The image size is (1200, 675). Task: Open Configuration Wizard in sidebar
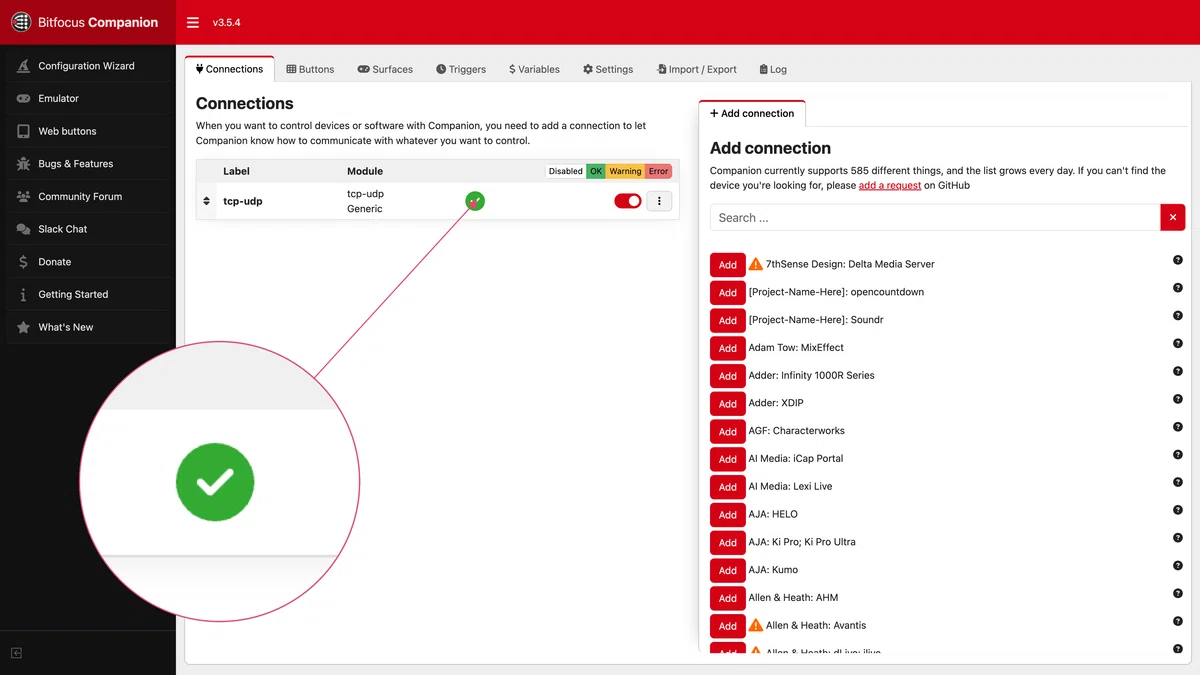click(88, 66)
